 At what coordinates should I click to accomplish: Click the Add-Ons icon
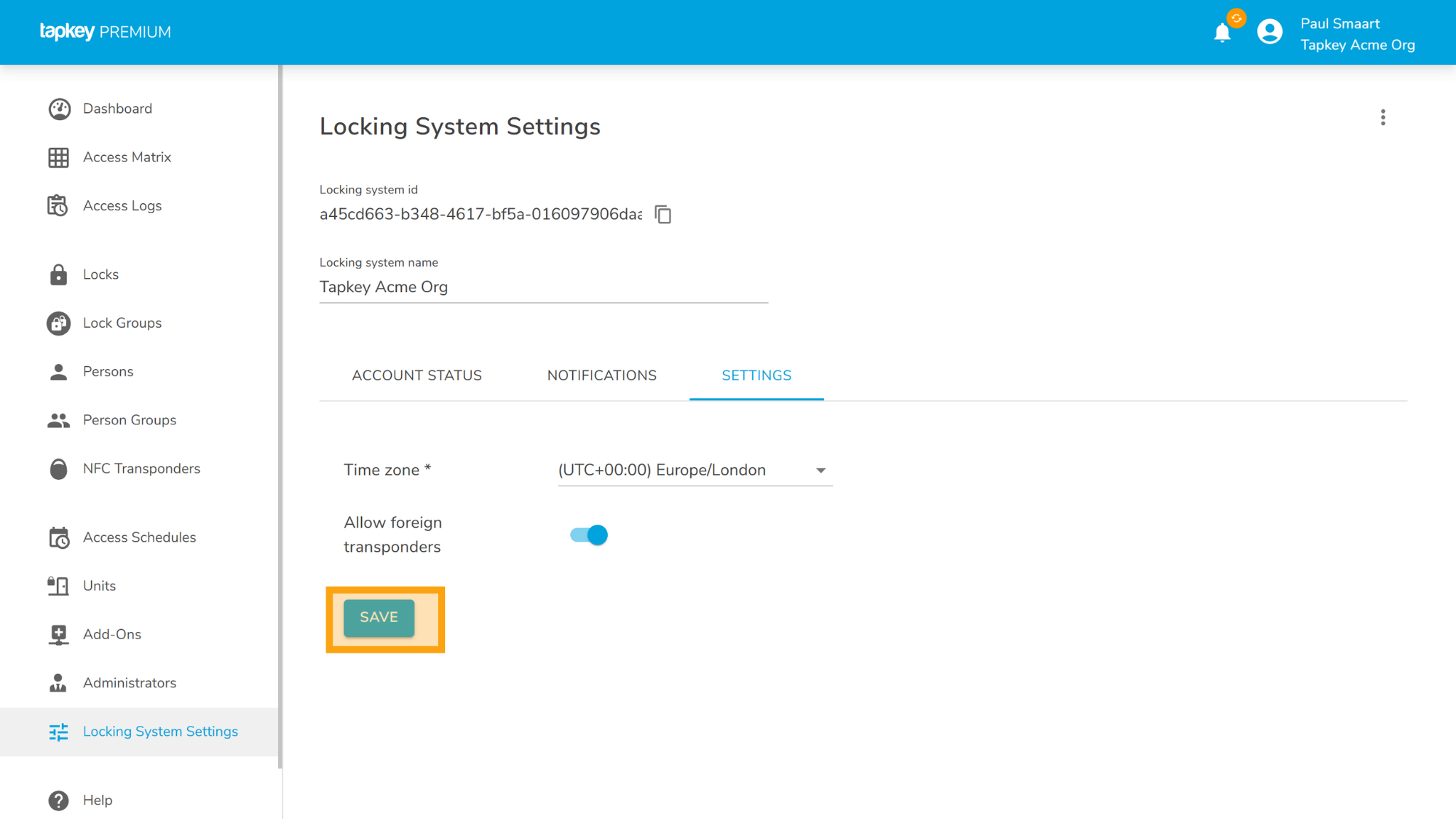[x=58, y=634]
